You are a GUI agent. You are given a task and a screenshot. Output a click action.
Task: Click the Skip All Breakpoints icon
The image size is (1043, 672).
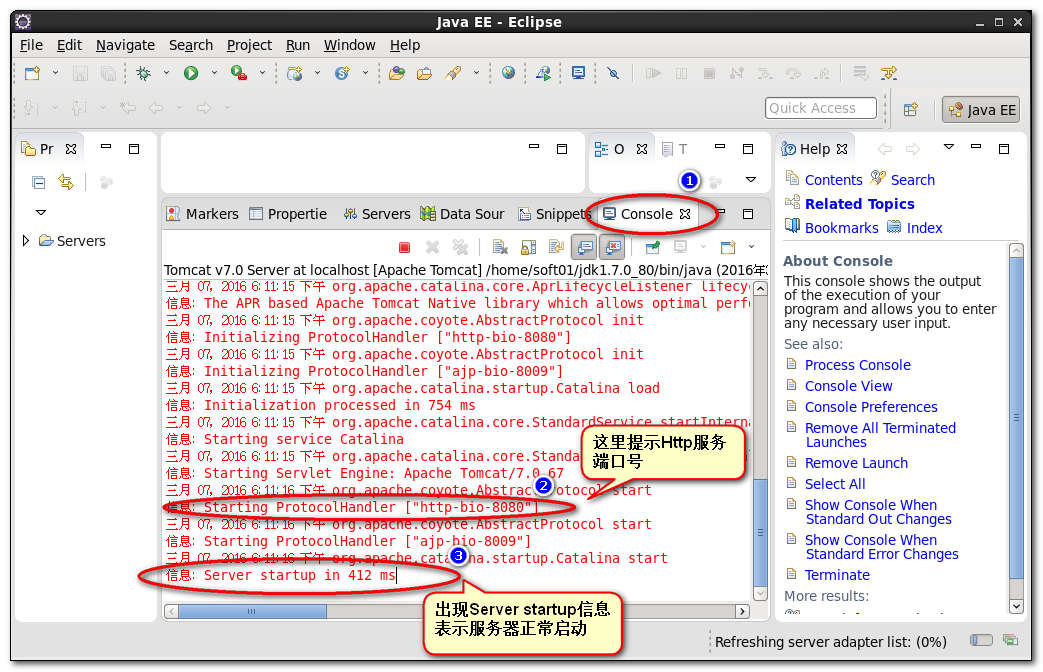pyautogui.click(x=613, y=73)
